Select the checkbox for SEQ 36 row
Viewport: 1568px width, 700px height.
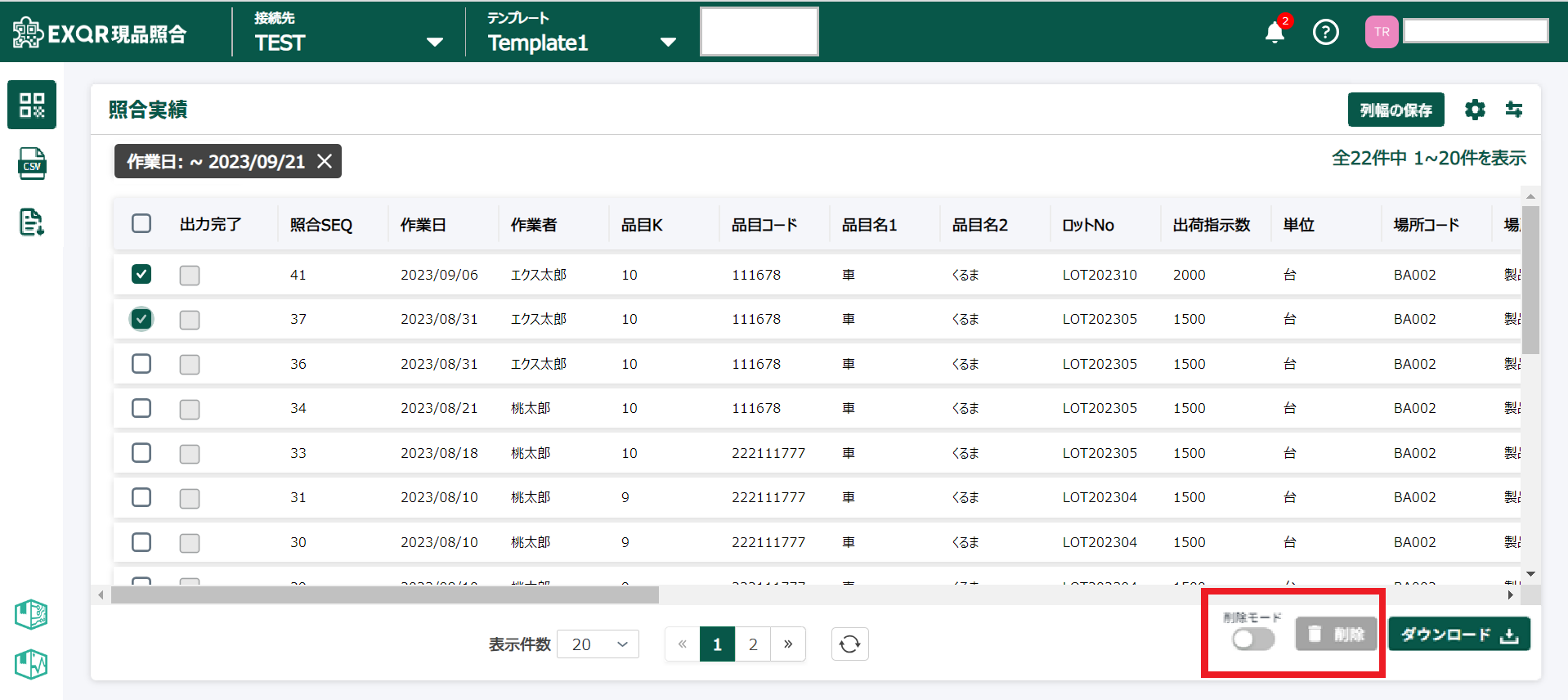tap(141, 363)
